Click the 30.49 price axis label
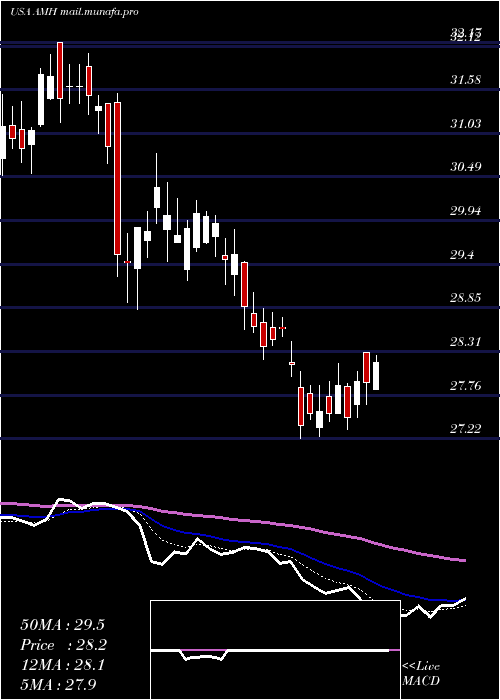 pos(466,167)
